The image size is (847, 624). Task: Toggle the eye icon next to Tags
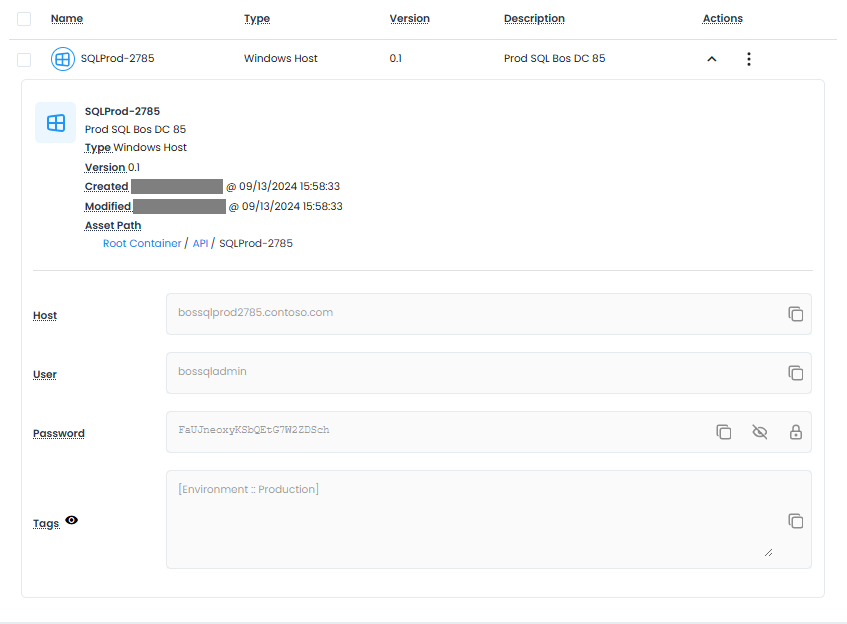72,521
